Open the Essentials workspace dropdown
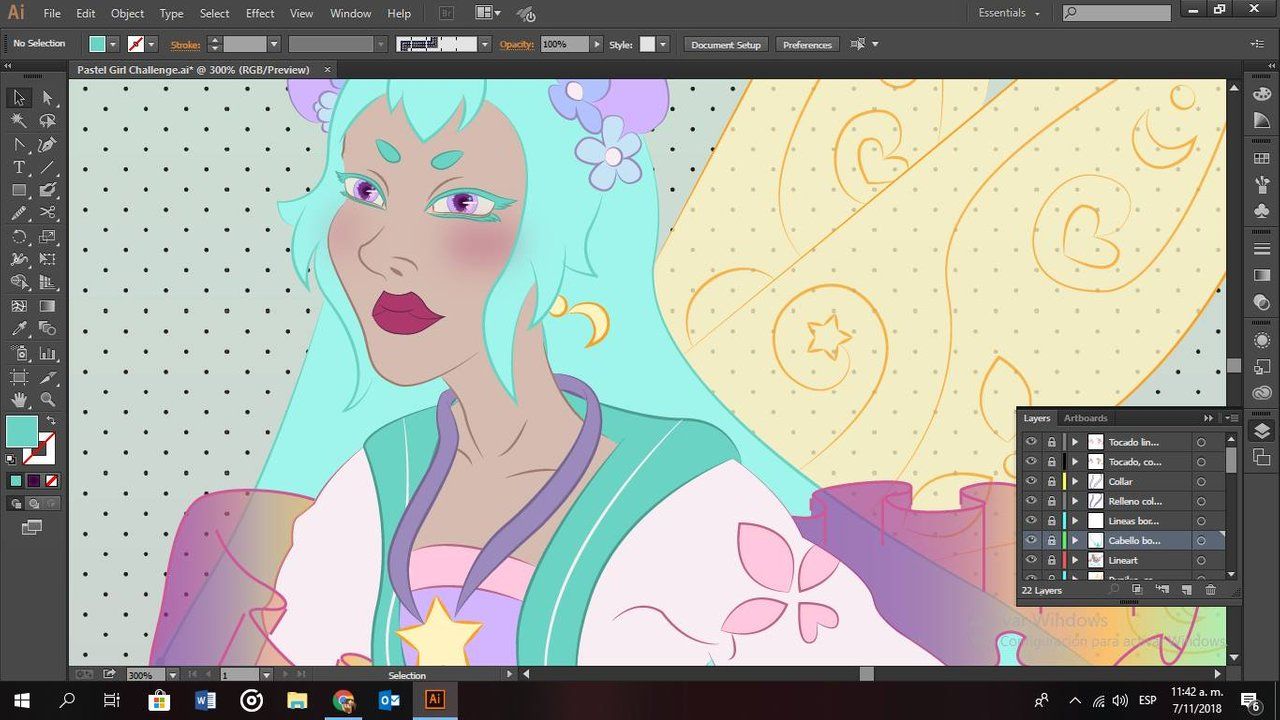 (x=1009, y=13)
